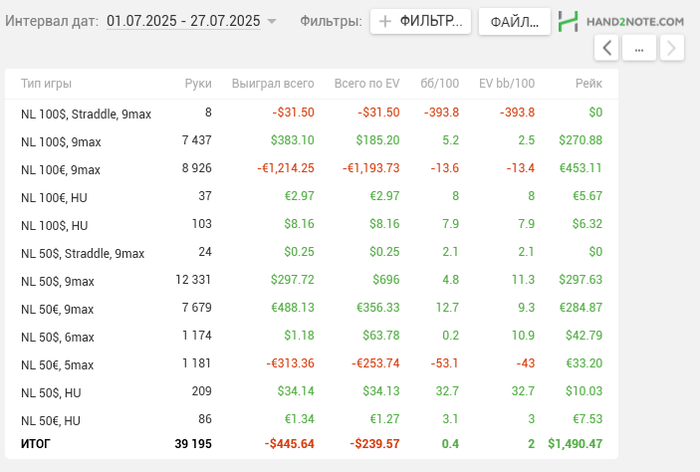Viewport: 700px width, 472px height.
Task: Sort by the бб/100 column header
Action: 440,84
